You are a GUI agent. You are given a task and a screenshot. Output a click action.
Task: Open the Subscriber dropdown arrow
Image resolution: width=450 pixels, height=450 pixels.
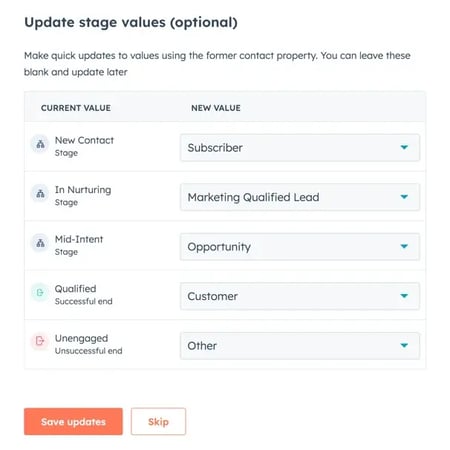coord(404,147)
